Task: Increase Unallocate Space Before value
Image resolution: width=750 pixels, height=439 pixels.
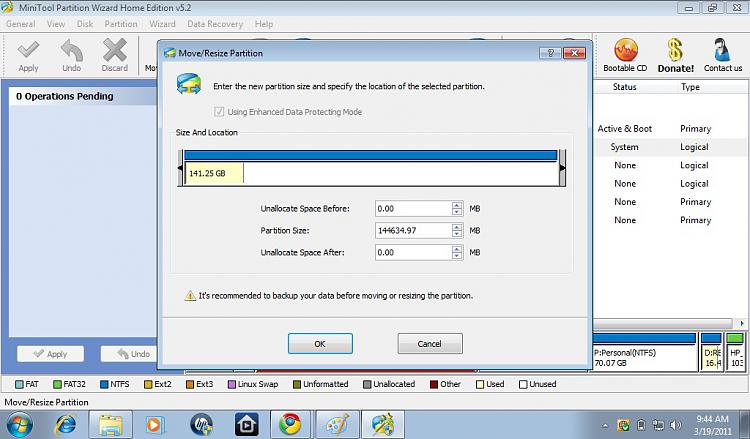Action: pos(457,205)
